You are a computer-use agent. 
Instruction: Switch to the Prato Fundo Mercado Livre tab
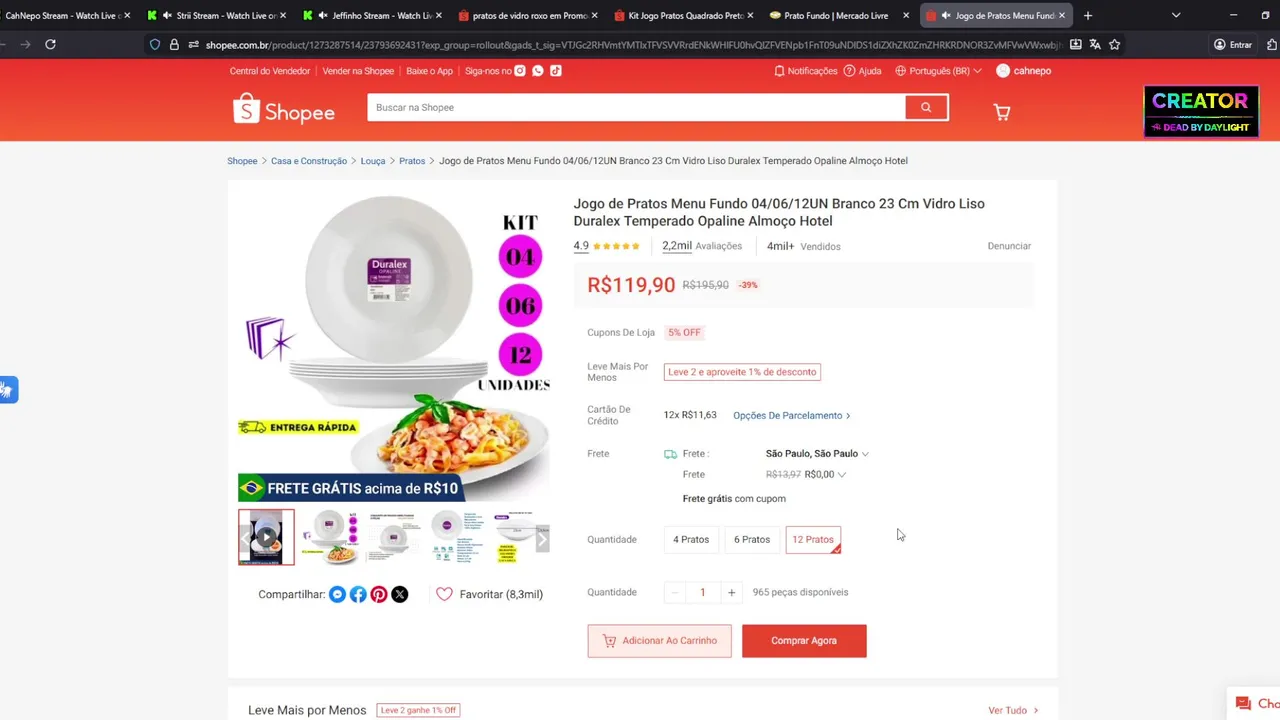[x=837, y=16]
